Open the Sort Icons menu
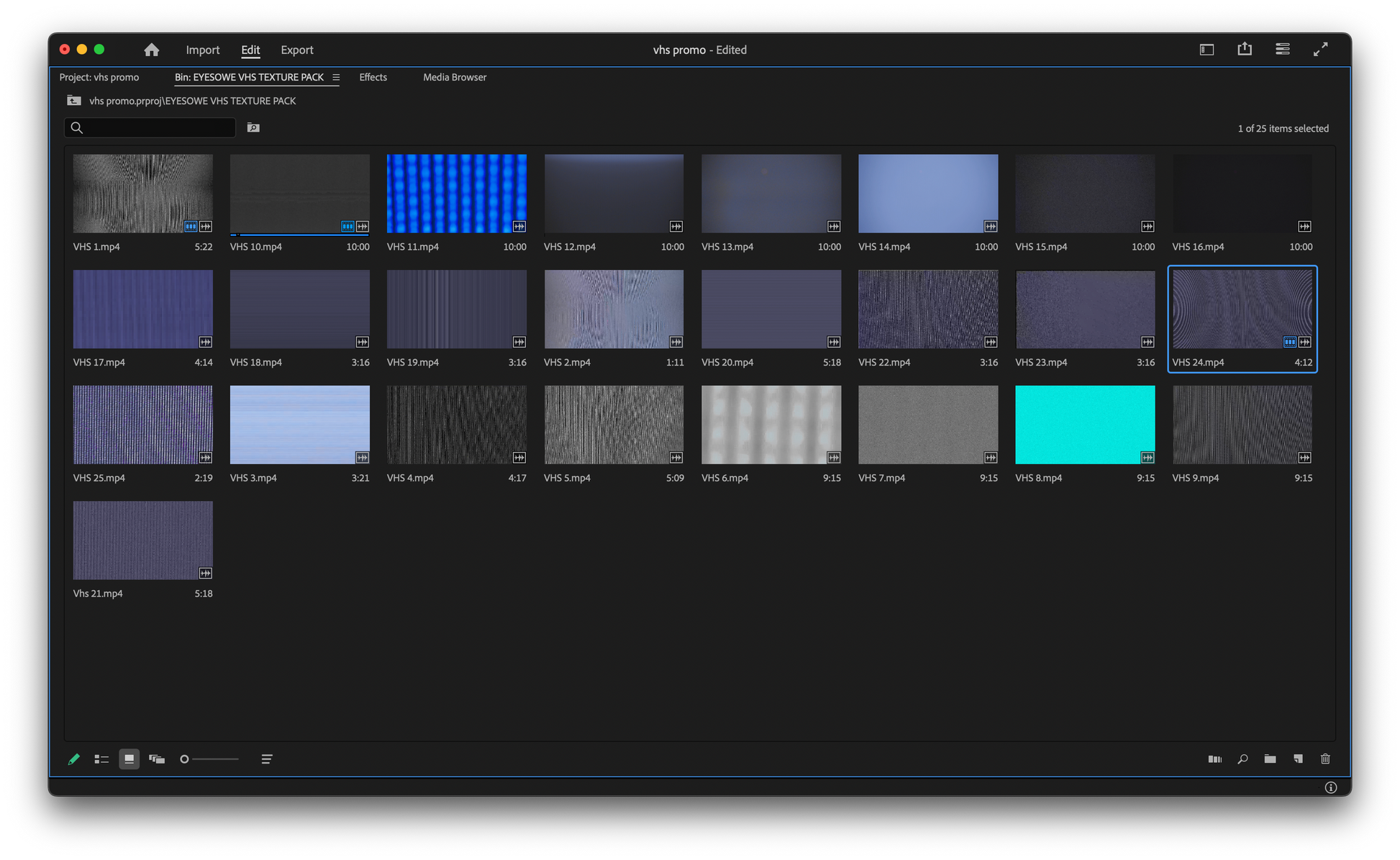 (x=266, y=759)
